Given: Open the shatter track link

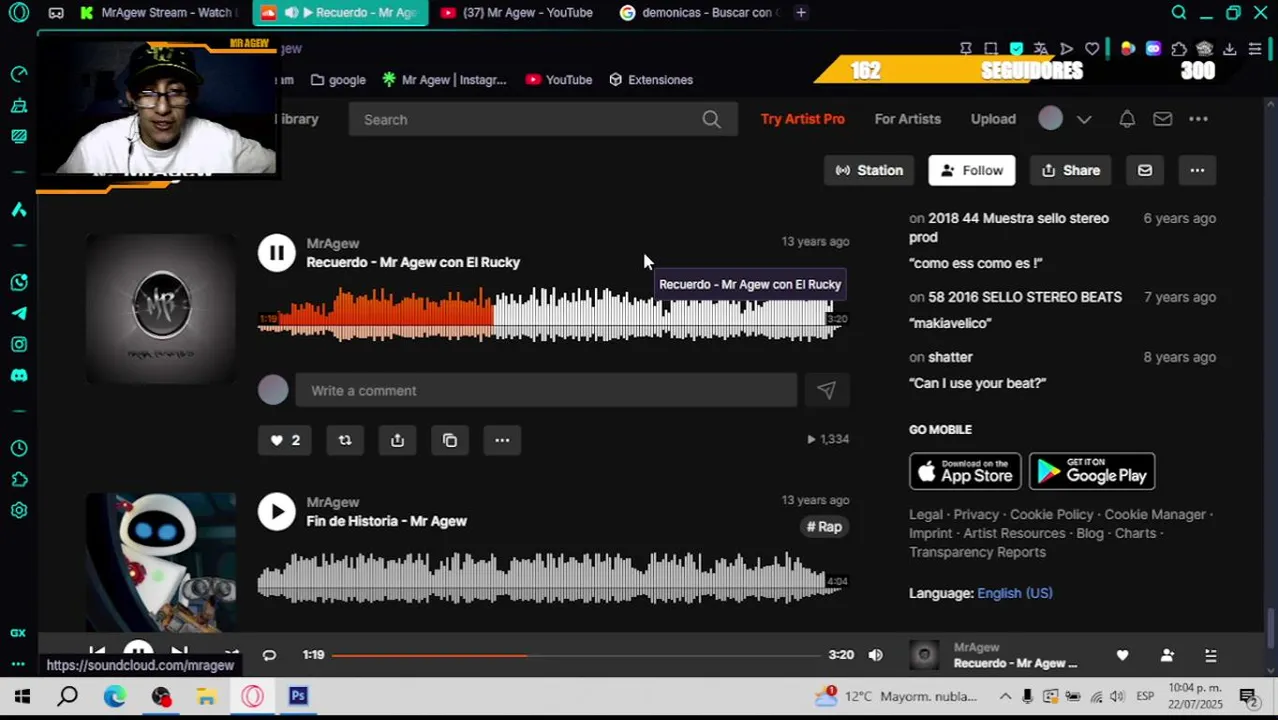Looking at the screenshot, I should 950,357.
